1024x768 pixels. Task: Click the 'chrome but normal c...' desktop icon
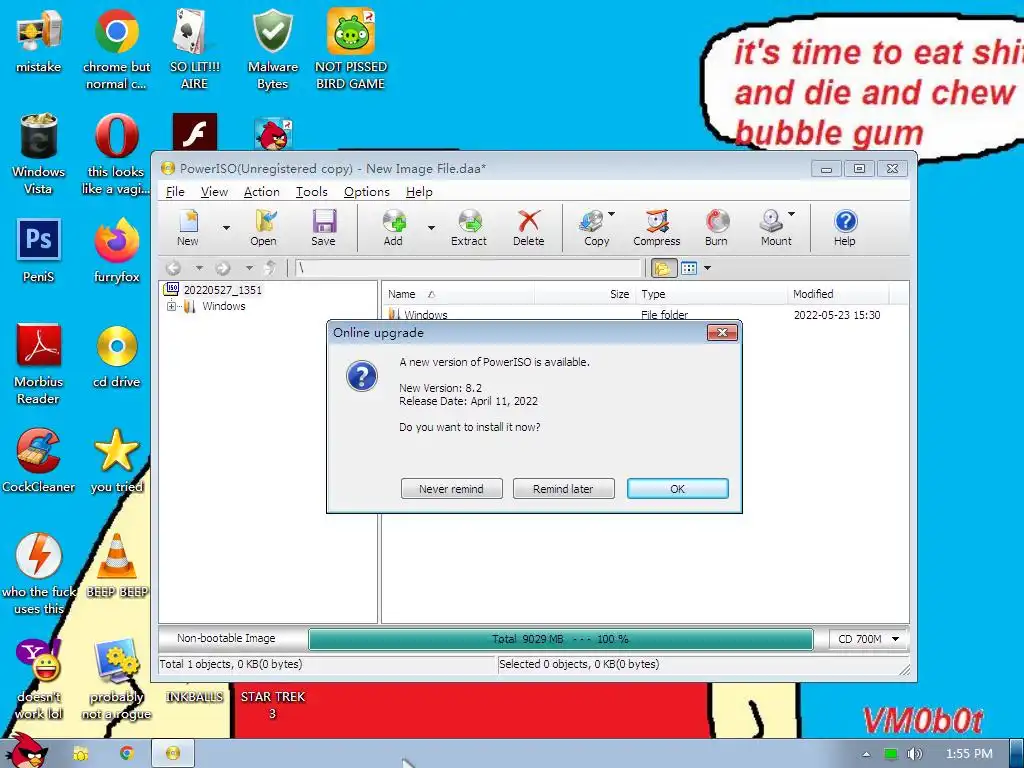(116, 50)
